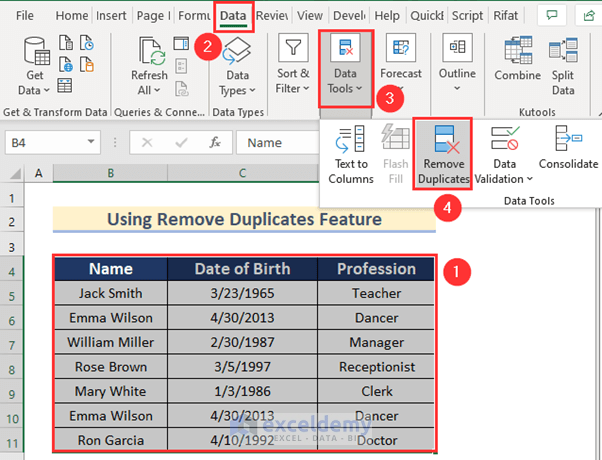The width and height of the screenshot is (602, 460).
Task: Click the Insert Function fx icon
Action: tap(215, 142)
